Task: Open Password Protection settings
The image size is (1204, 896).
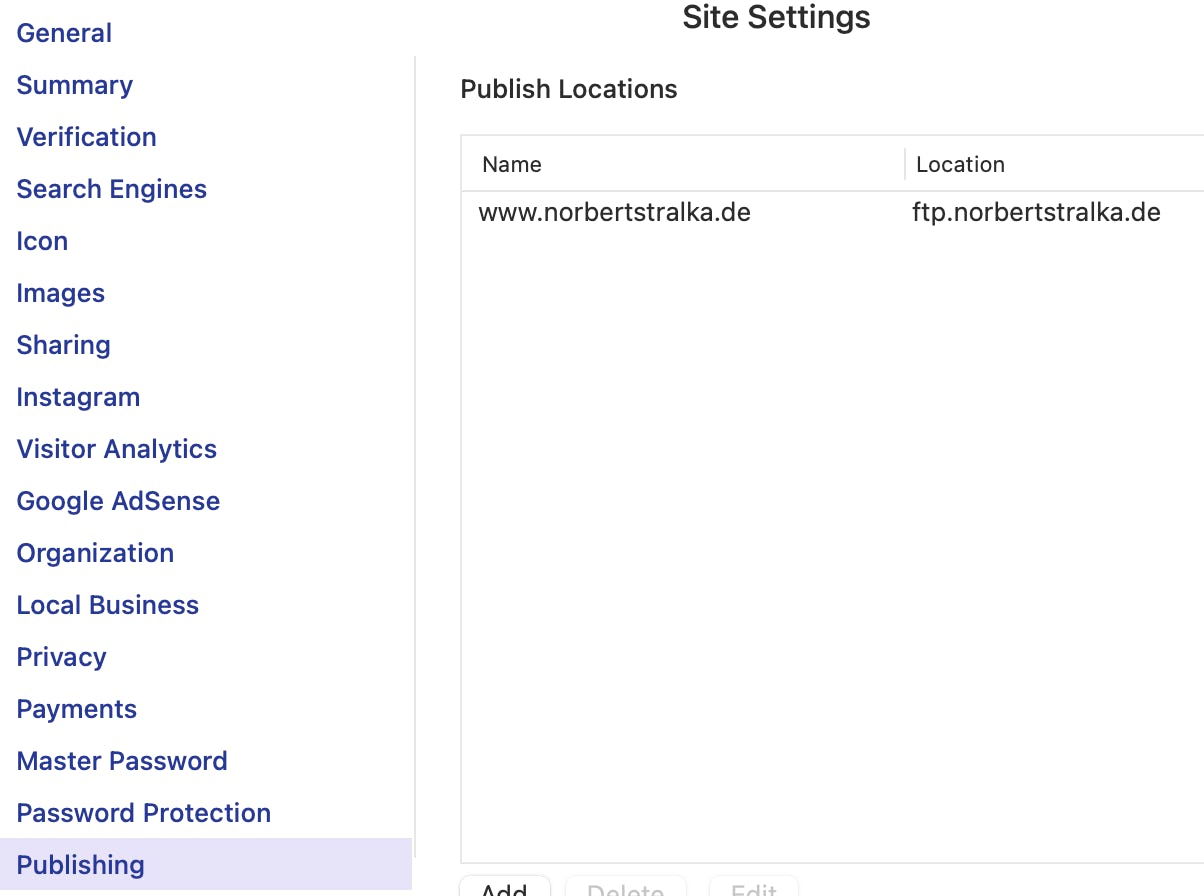Action: (x=144, y=813)
